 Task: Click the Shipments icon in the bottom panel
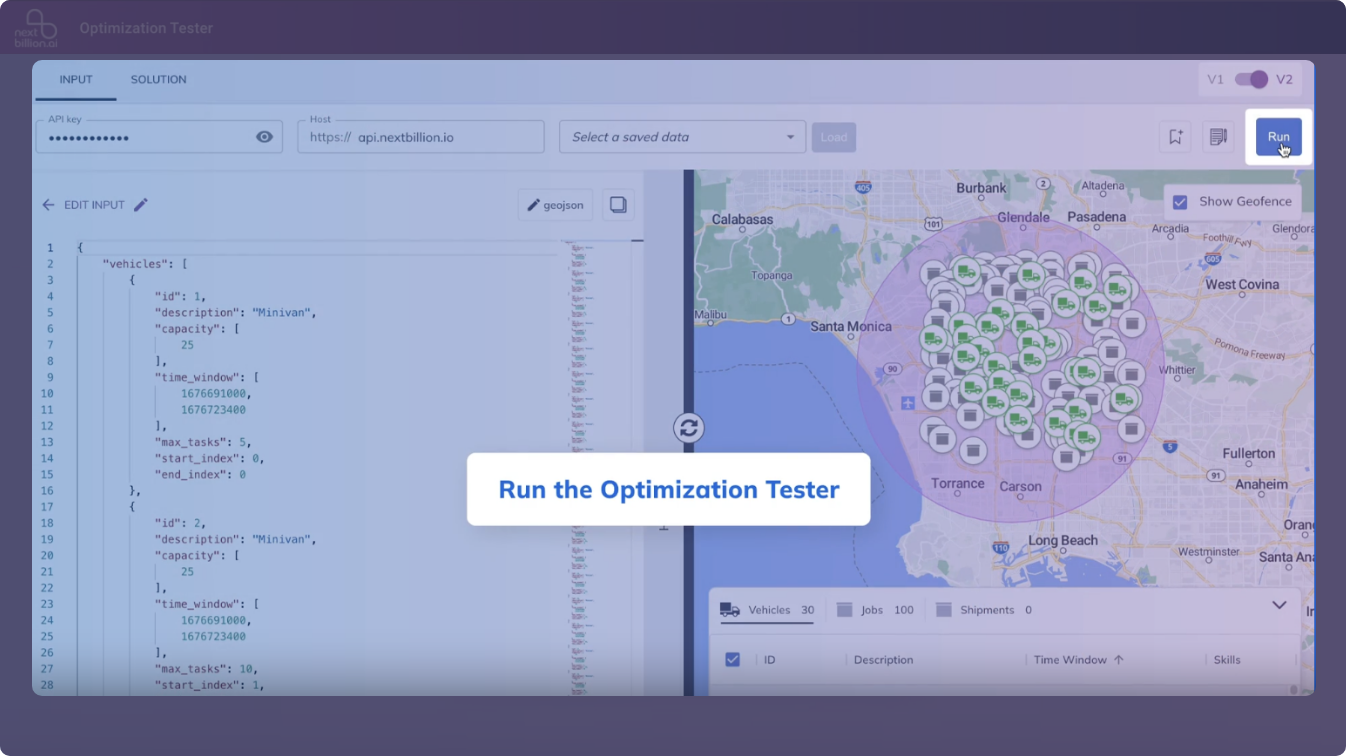coord(943,609)
